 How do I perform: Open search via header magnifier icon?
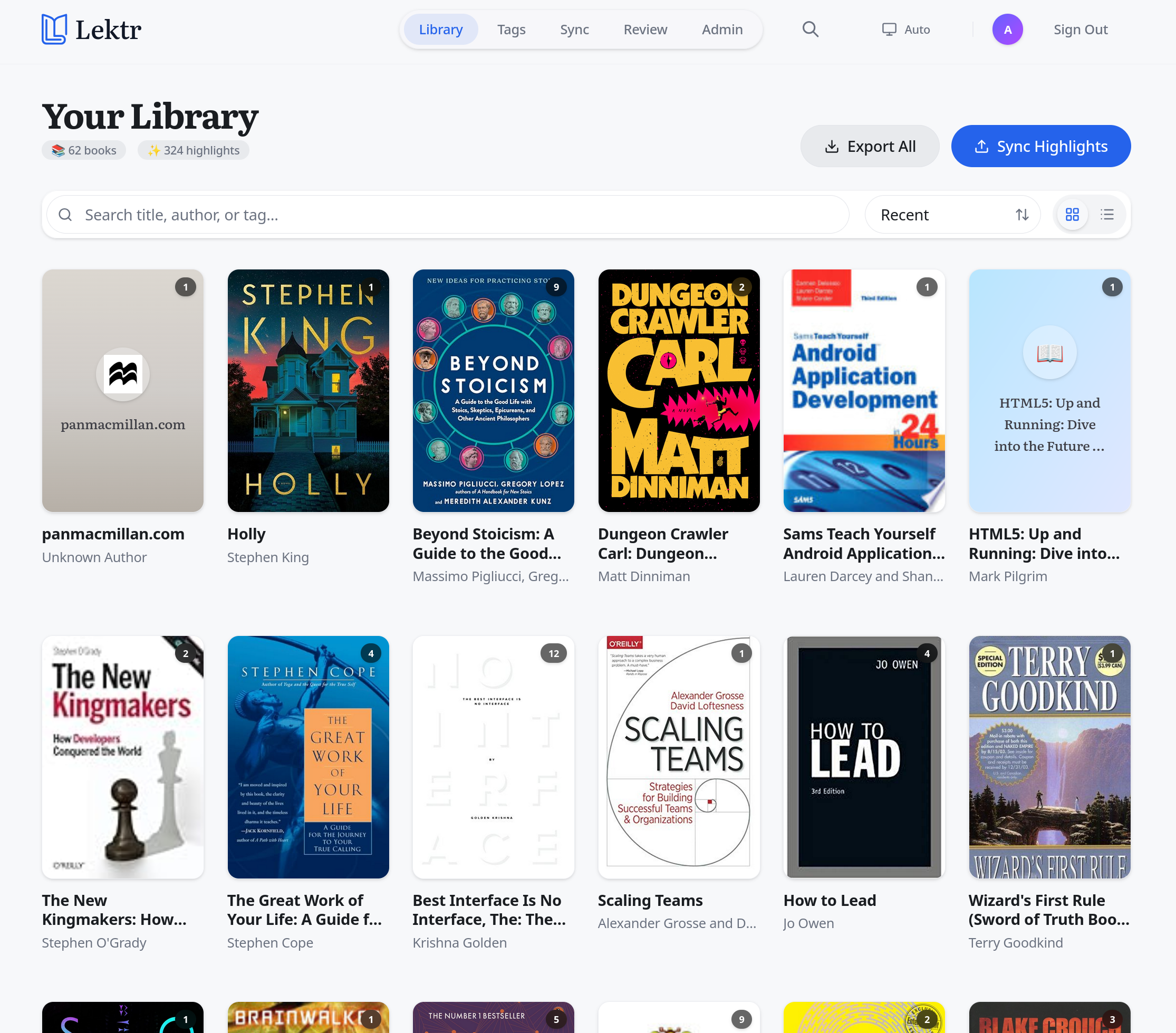click(810, 30)
